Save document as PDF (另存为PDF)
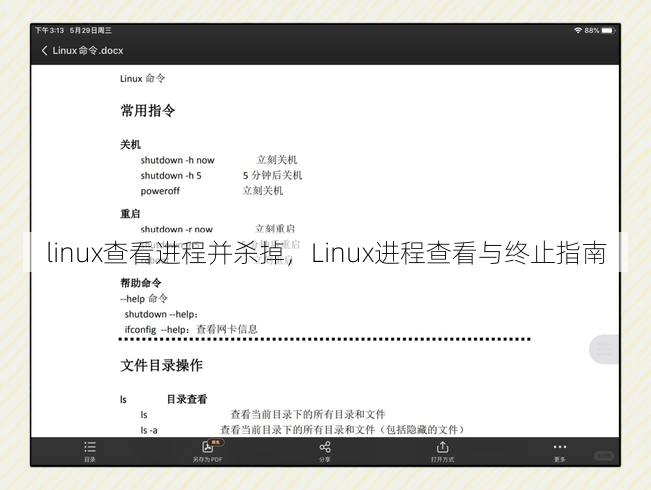Image resolution: width=651 pixels, height=490 pixels. point(208,452)
